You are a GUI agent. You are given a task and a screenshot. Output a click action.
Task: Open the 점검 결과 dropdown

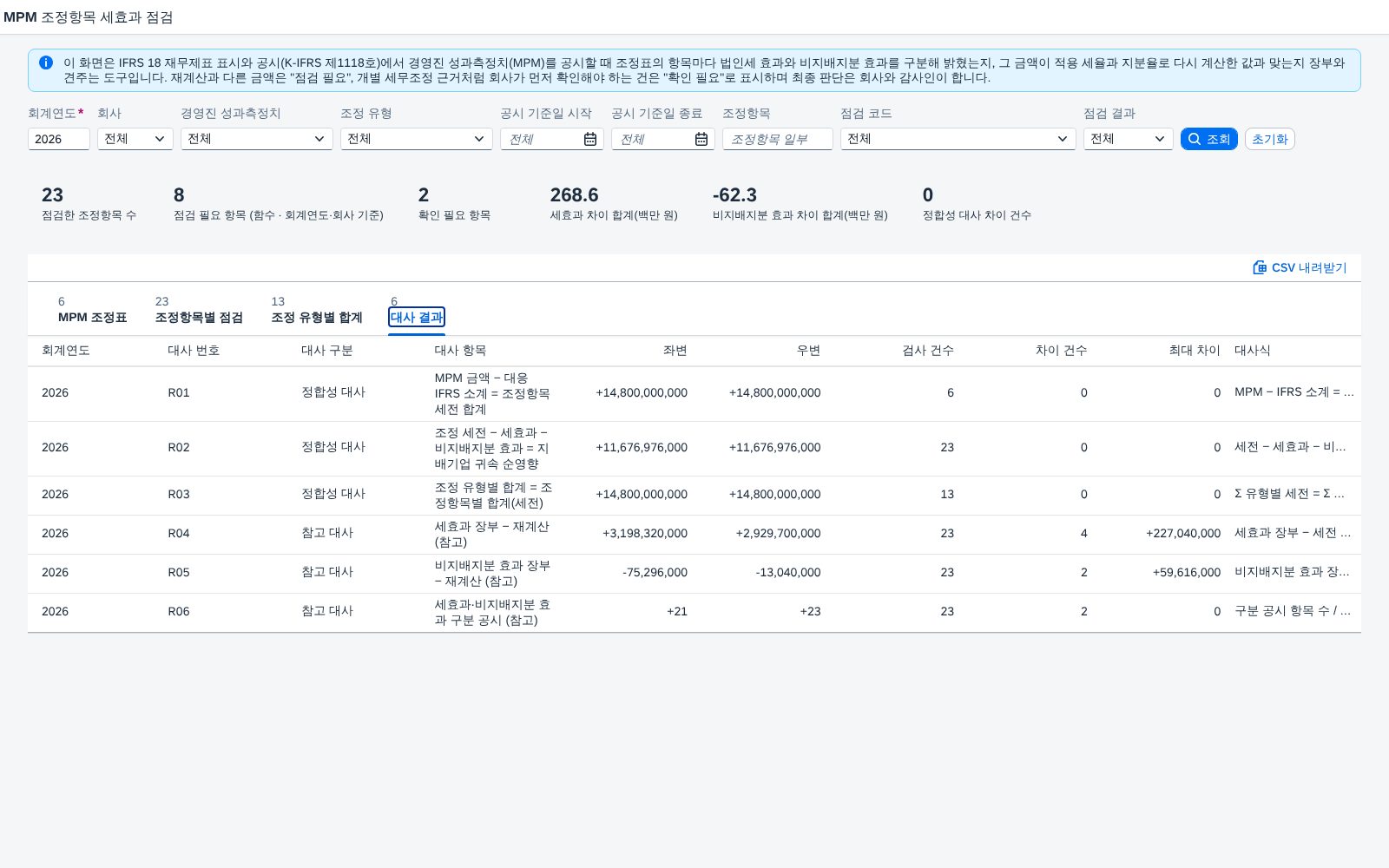1129,139
